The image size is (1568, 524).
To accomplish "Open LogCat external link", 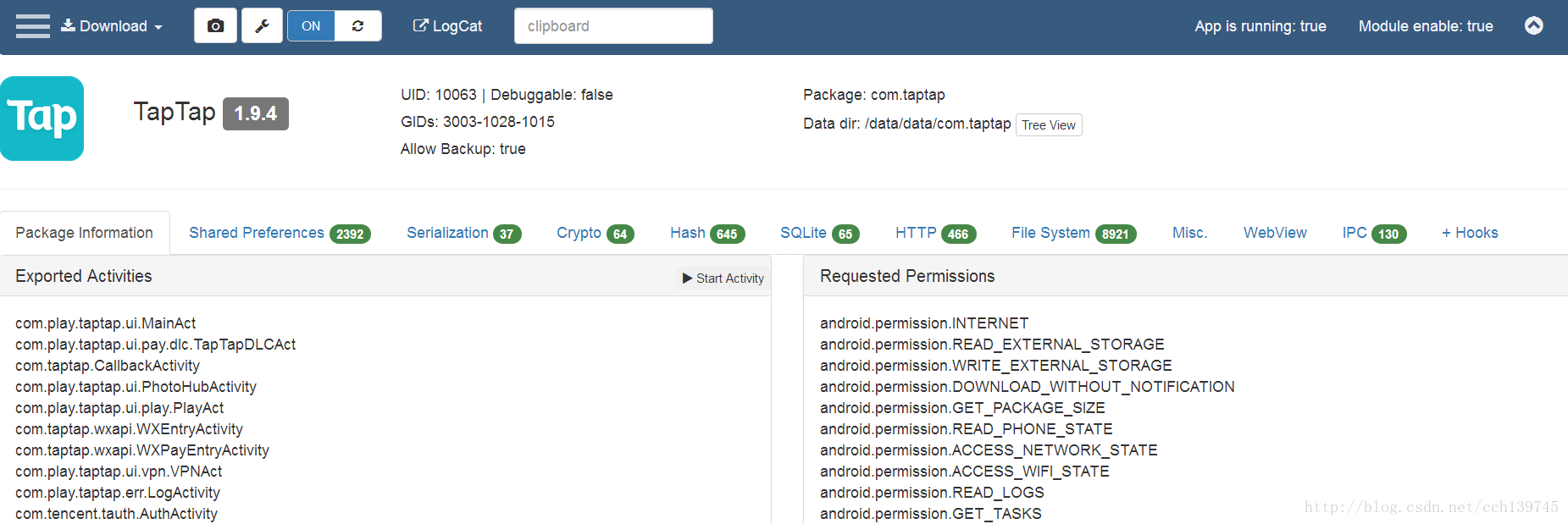I will pyautogui.click(x=447, y=26).
